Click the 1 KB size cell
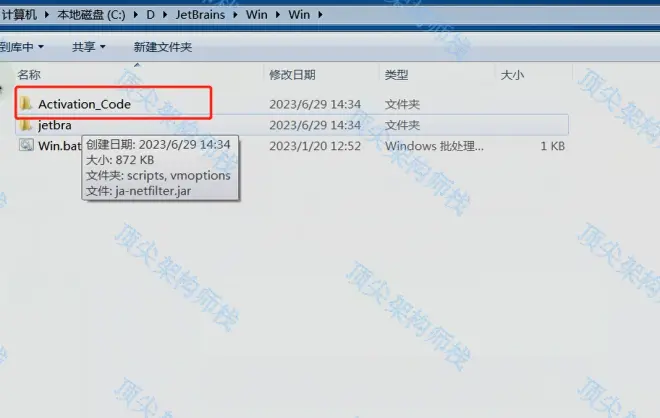660x418 pixels. 552,146
